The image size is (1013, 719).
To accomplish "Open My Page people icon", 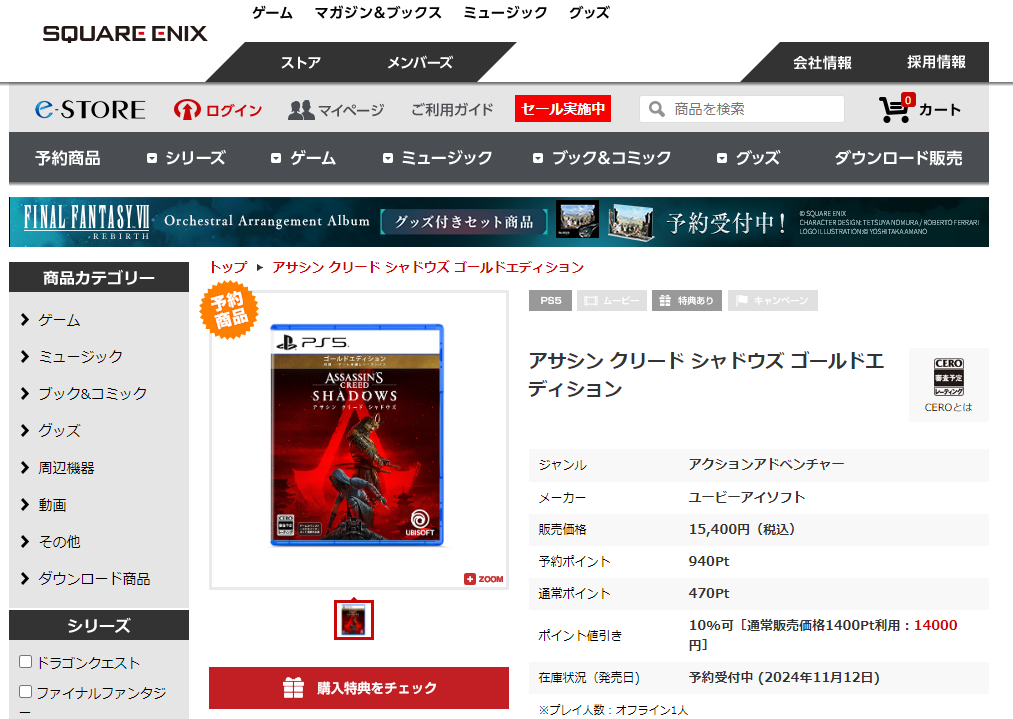I will pos(301,110).
